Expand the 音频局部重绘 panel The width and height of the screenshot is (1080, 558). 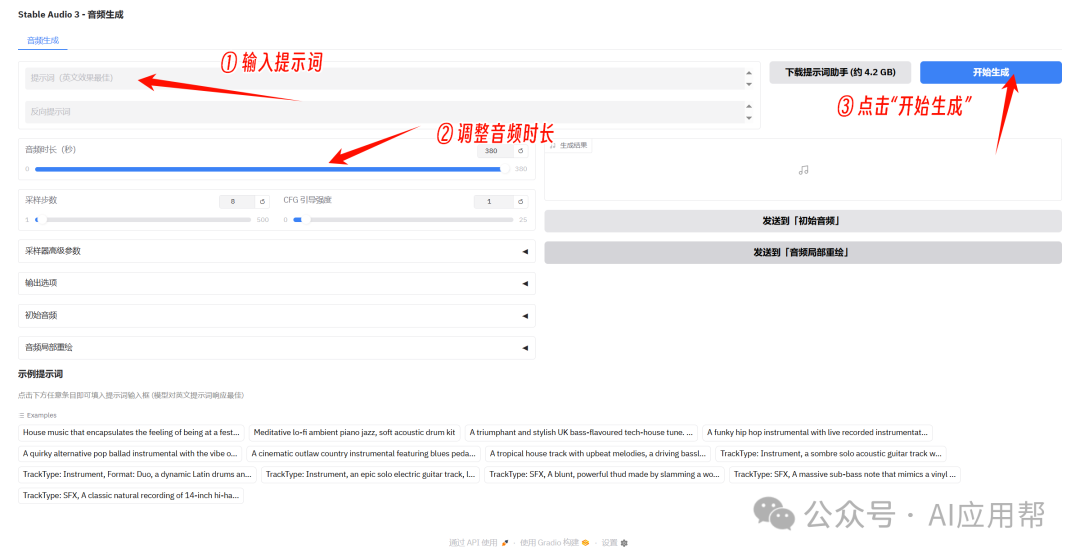(x=277, y=348)
